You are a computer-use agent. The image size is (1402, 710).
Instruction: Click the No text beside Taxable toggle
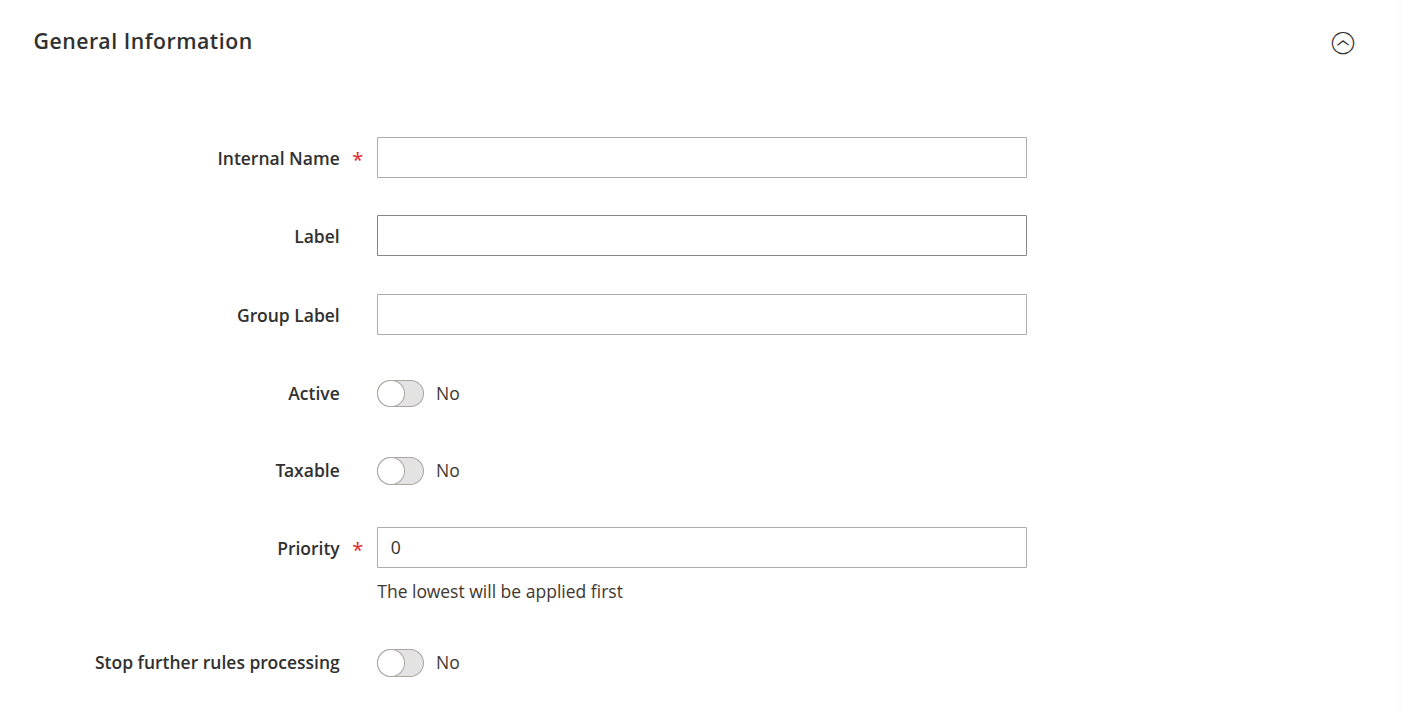[448, 471]
